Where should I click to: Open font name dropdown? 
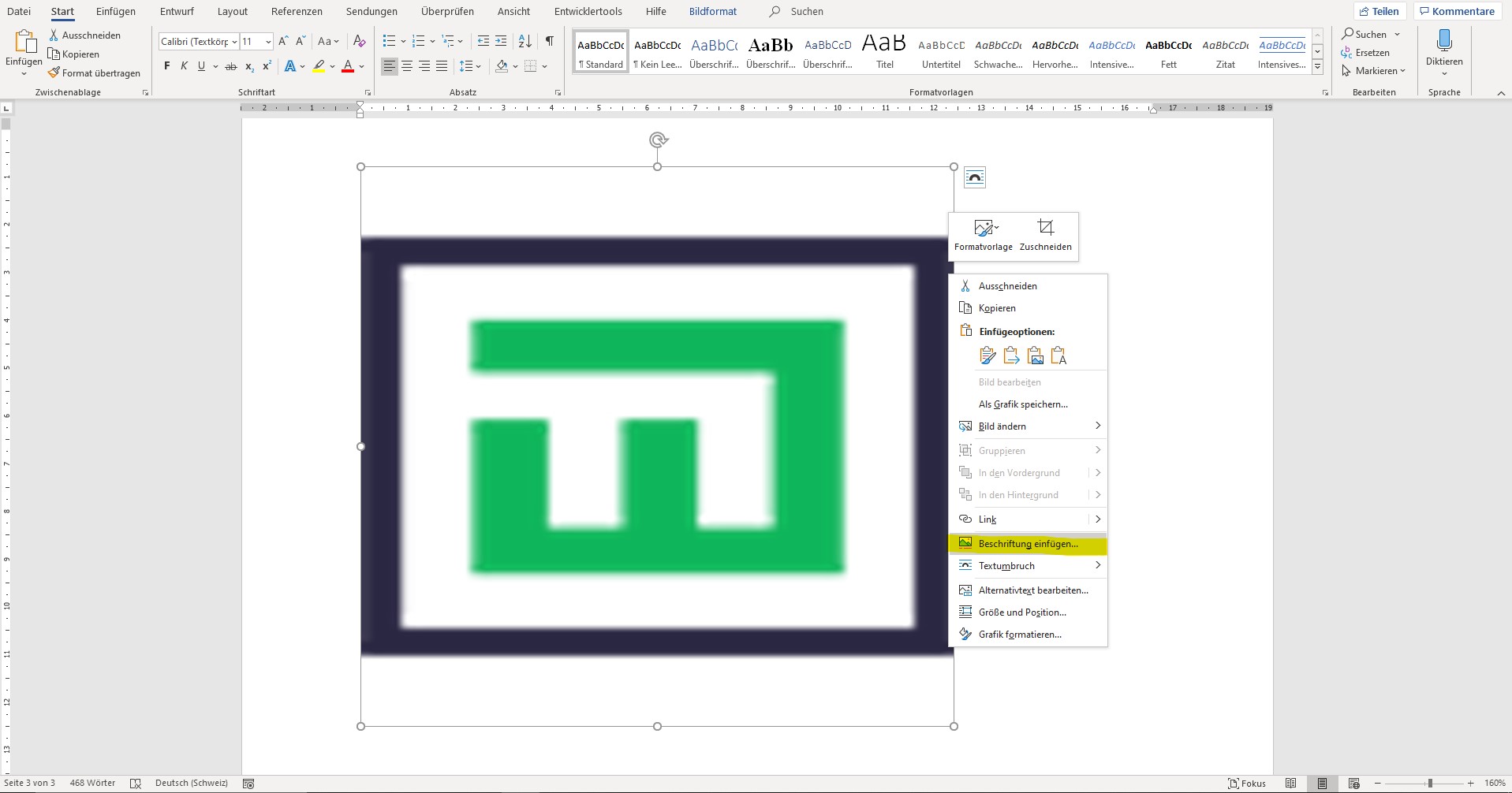[234, 42]
